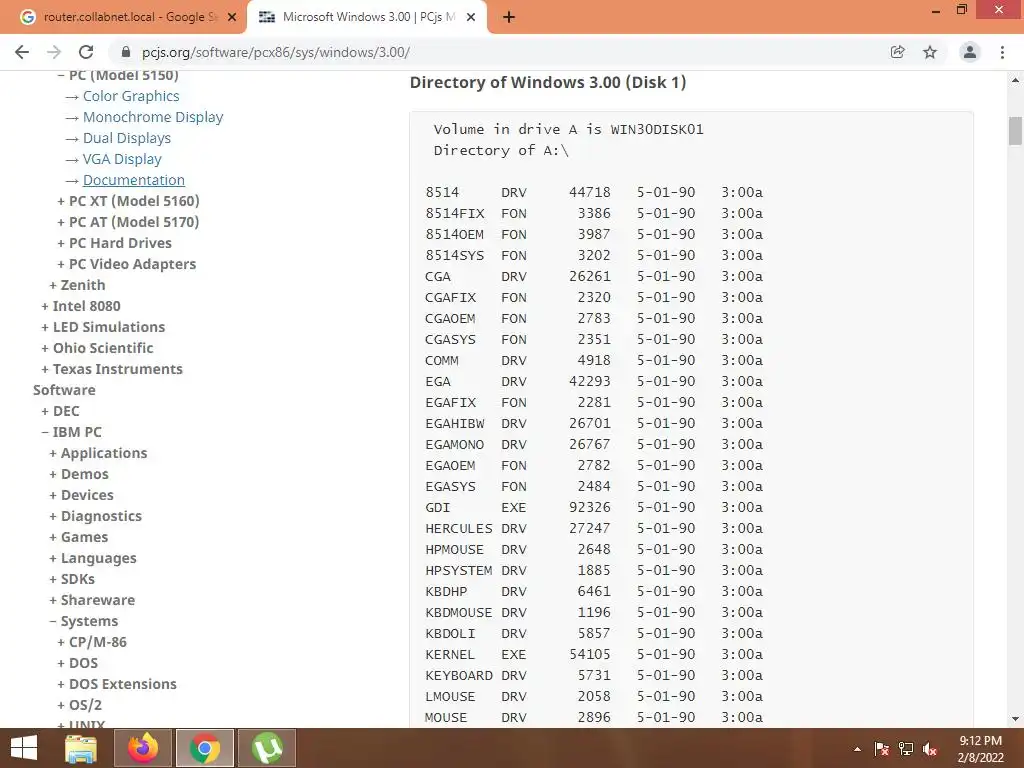Open uTorrent from the taskbar
Viewport: 1024px width, 768px height.
[x=267, y=748]
